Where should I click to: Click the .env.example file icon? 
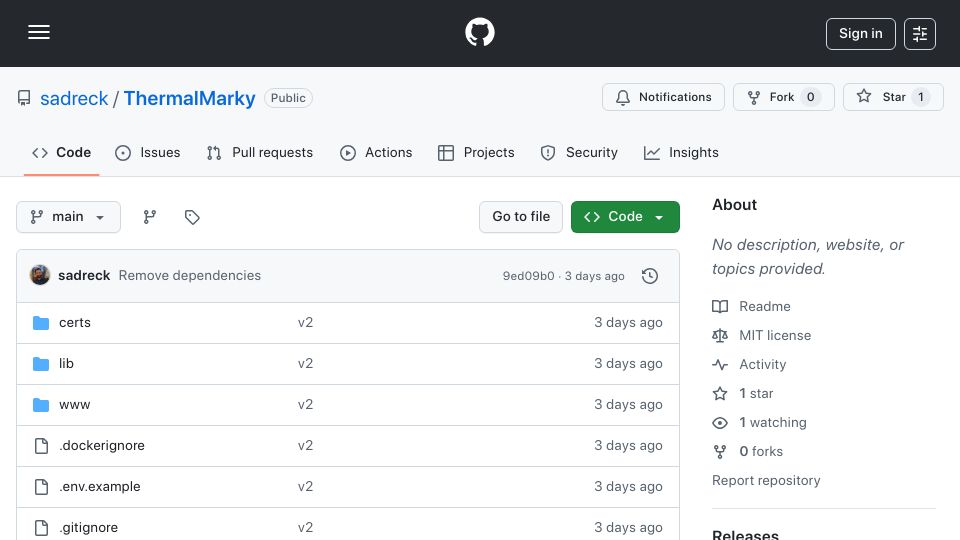(x=41, y=487)
